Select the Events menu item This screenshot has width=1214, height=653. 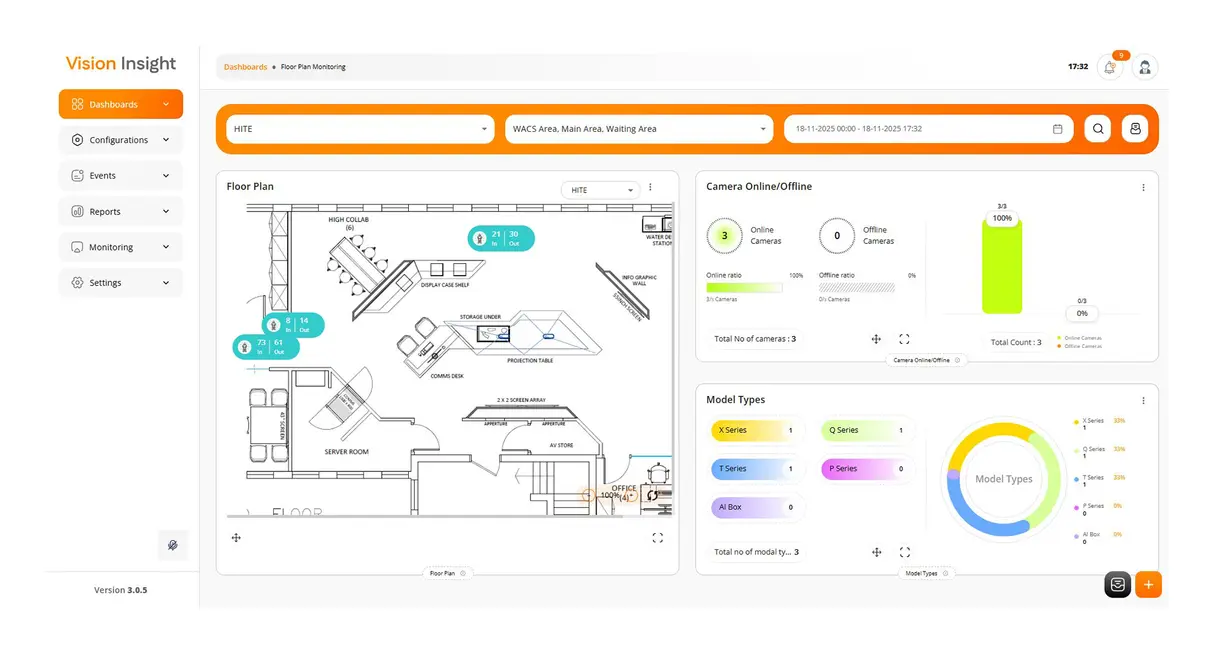click(121, 175)
